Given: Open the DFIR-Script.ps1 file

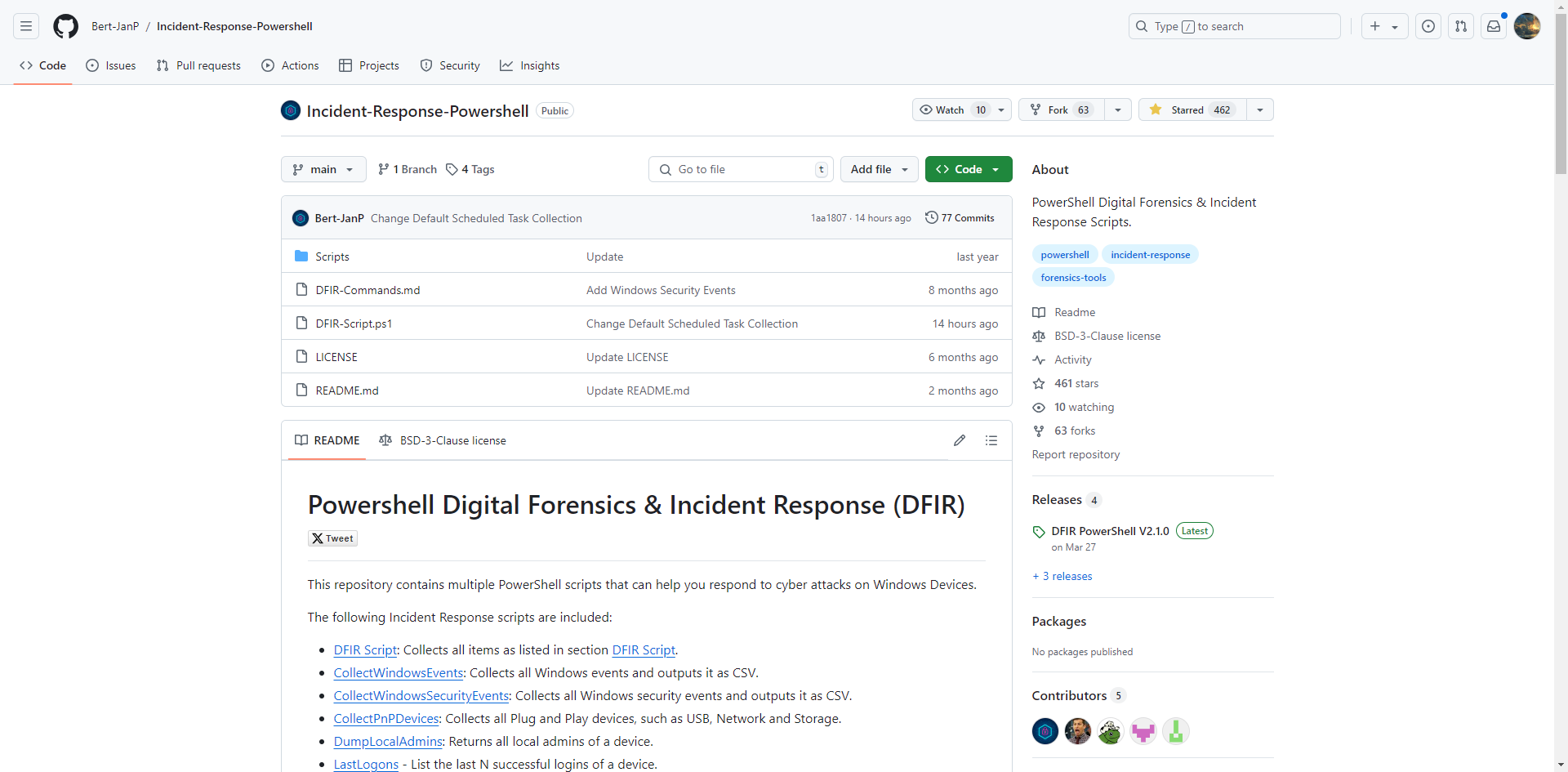Looking at the screenshot, I should [x=354, y=324].
